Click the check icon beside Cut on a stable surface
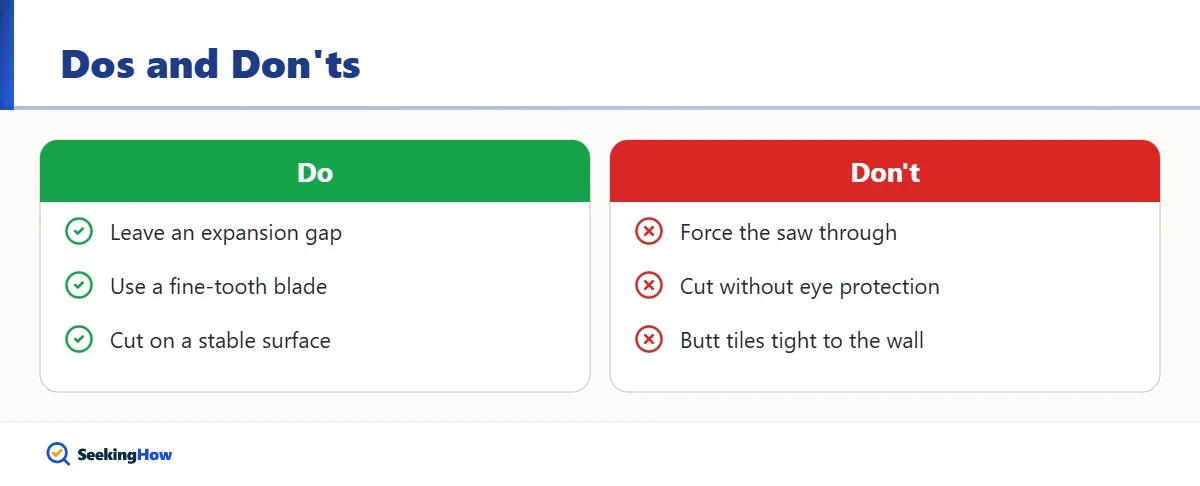This screenshot has height=486, width=1200. click(79, 340)
